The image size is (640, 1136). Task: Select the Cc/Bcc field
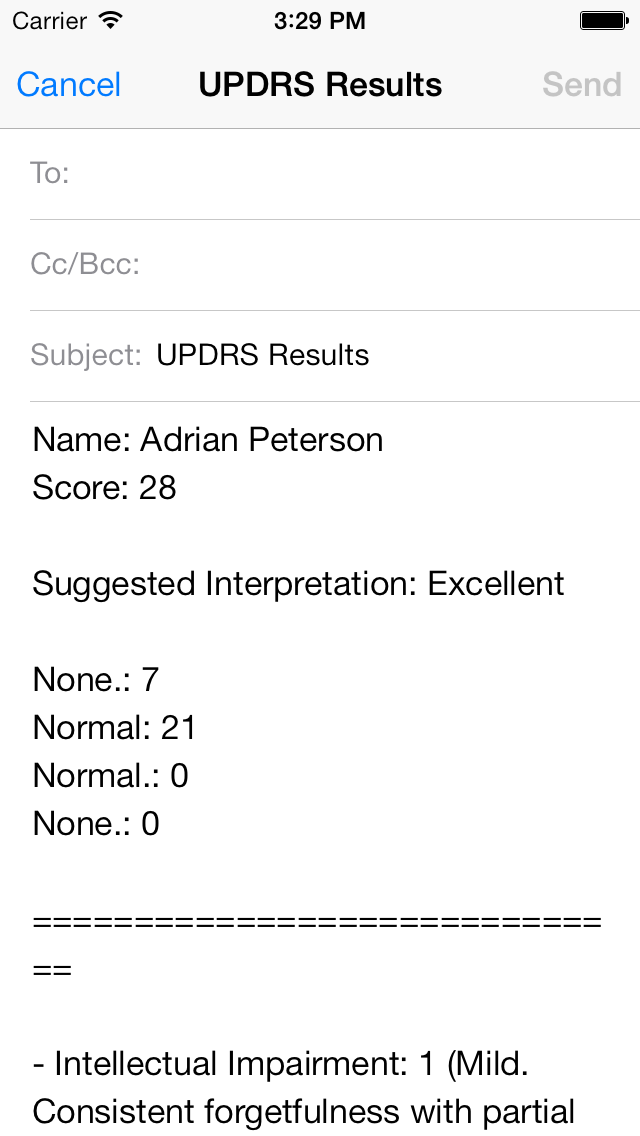tap(335, 265)
